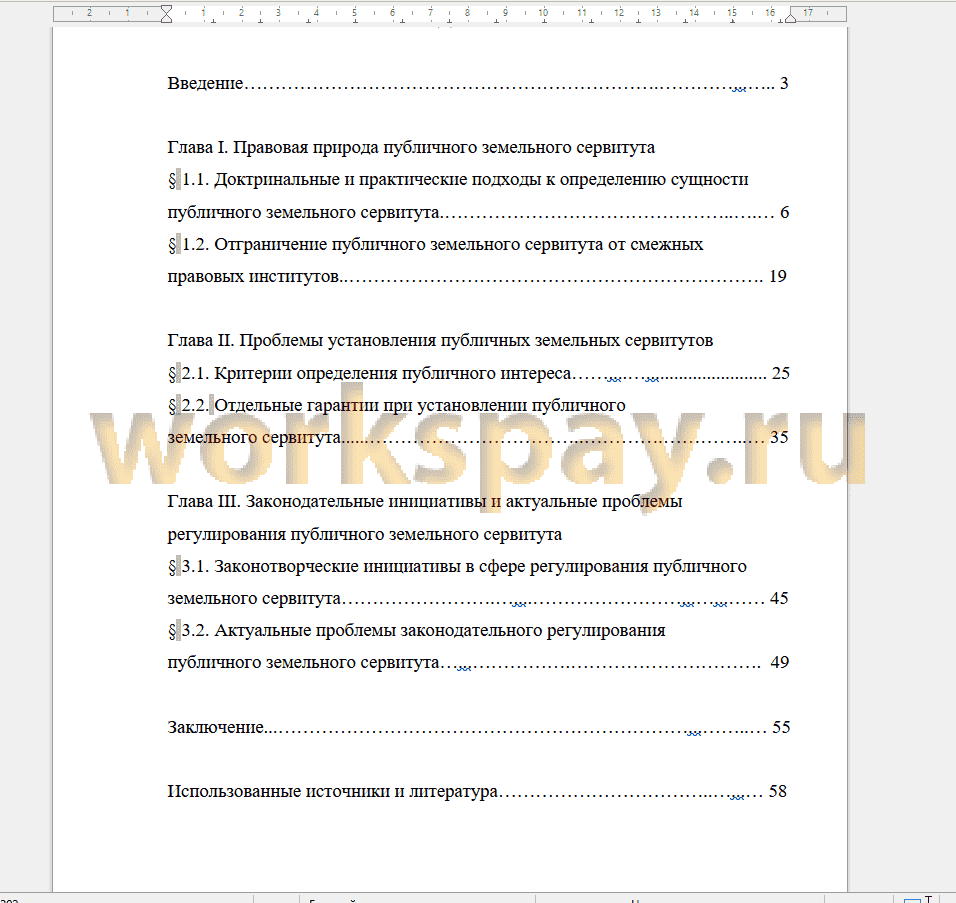Screen dimensions: 956x903
Task: Click the word "Введение" in the contents
Action: pyautogui.click(x=205, y=84)
